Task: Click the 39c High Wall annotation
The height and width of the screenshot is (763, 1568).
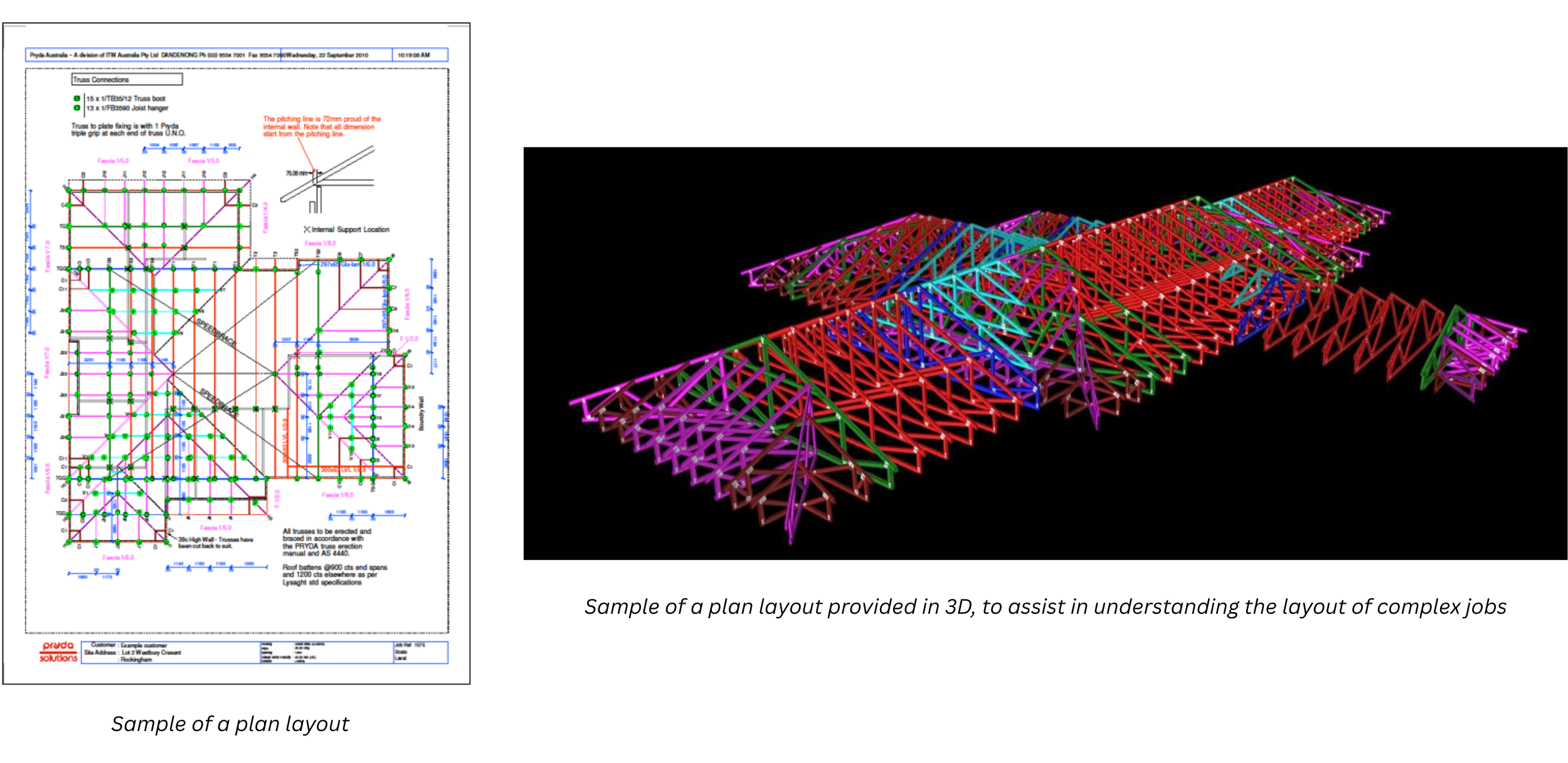Action: click(x=215, y=542)
